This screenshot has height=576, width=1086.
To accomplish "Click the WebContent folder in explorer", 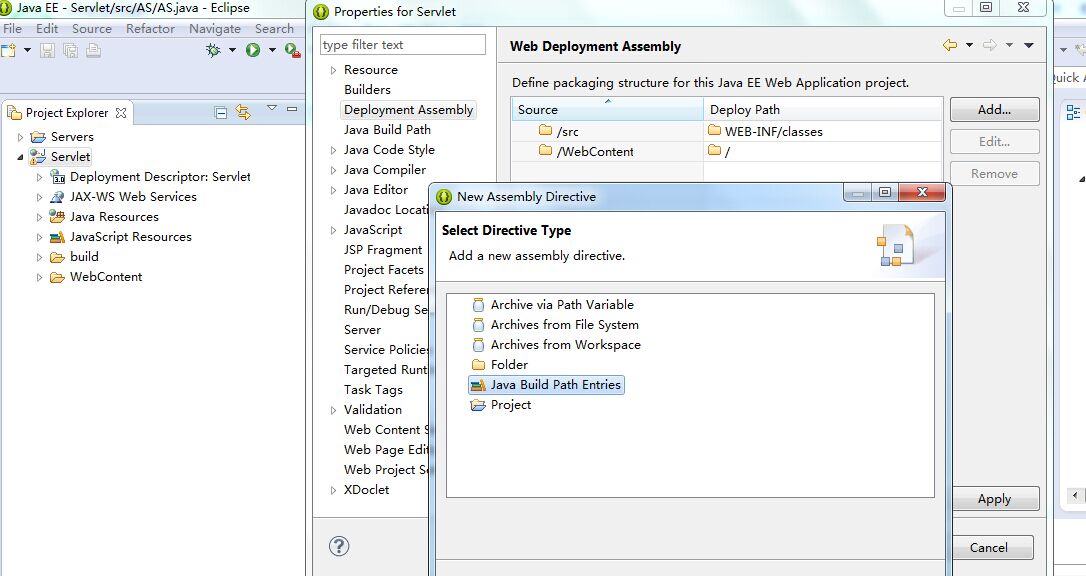I will click(106, 277).
